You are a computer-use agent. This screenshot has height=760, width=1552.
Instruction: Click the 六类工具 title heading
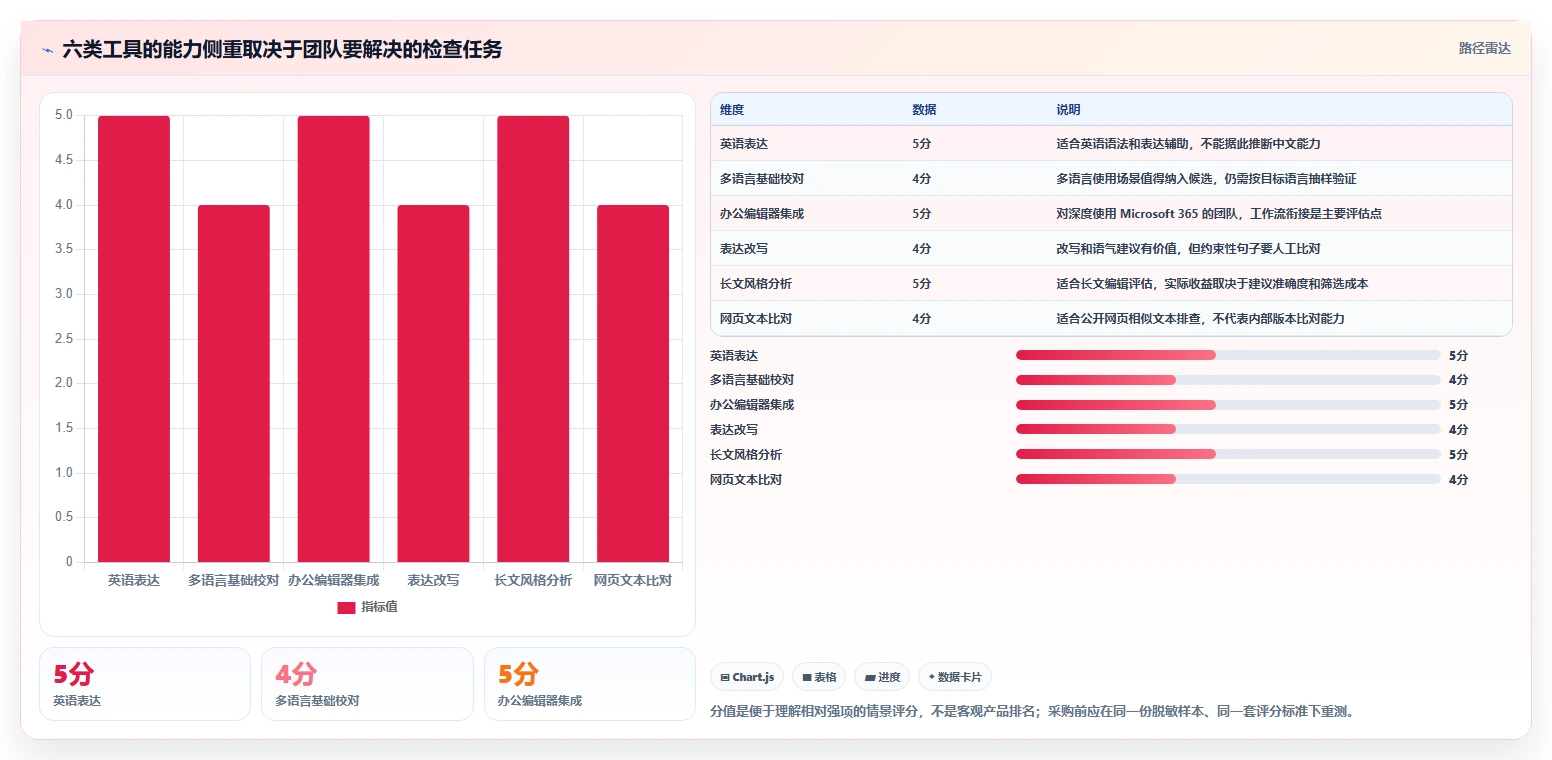[x=282, y=49]
